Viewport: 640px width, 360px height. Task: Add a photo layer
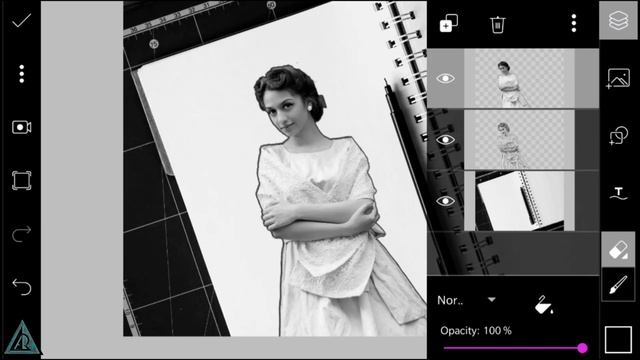[618, 78]
